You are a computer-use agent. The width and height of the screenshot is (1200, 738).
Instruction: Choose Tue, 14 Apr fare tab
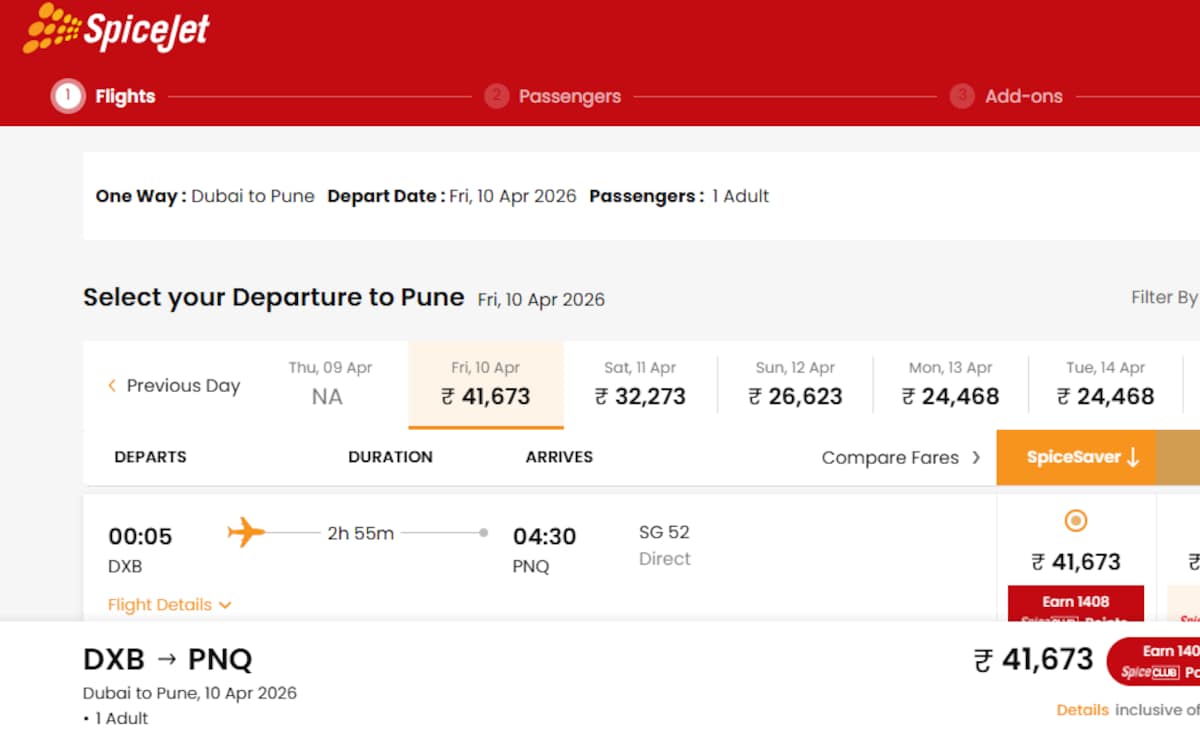pyautogui.click(x=1105, y=385)
